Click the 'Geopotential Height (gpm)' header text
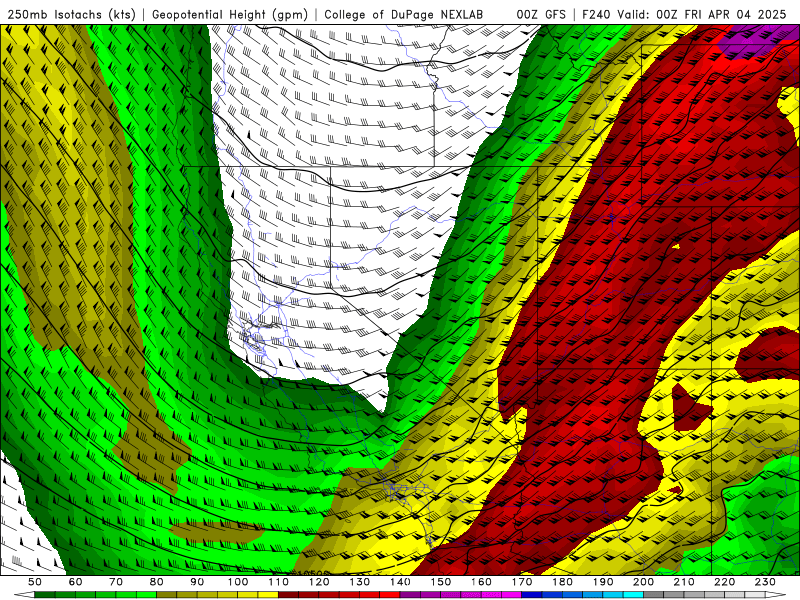The width and height of the screenshot is (800, 600). pos(230,15)
